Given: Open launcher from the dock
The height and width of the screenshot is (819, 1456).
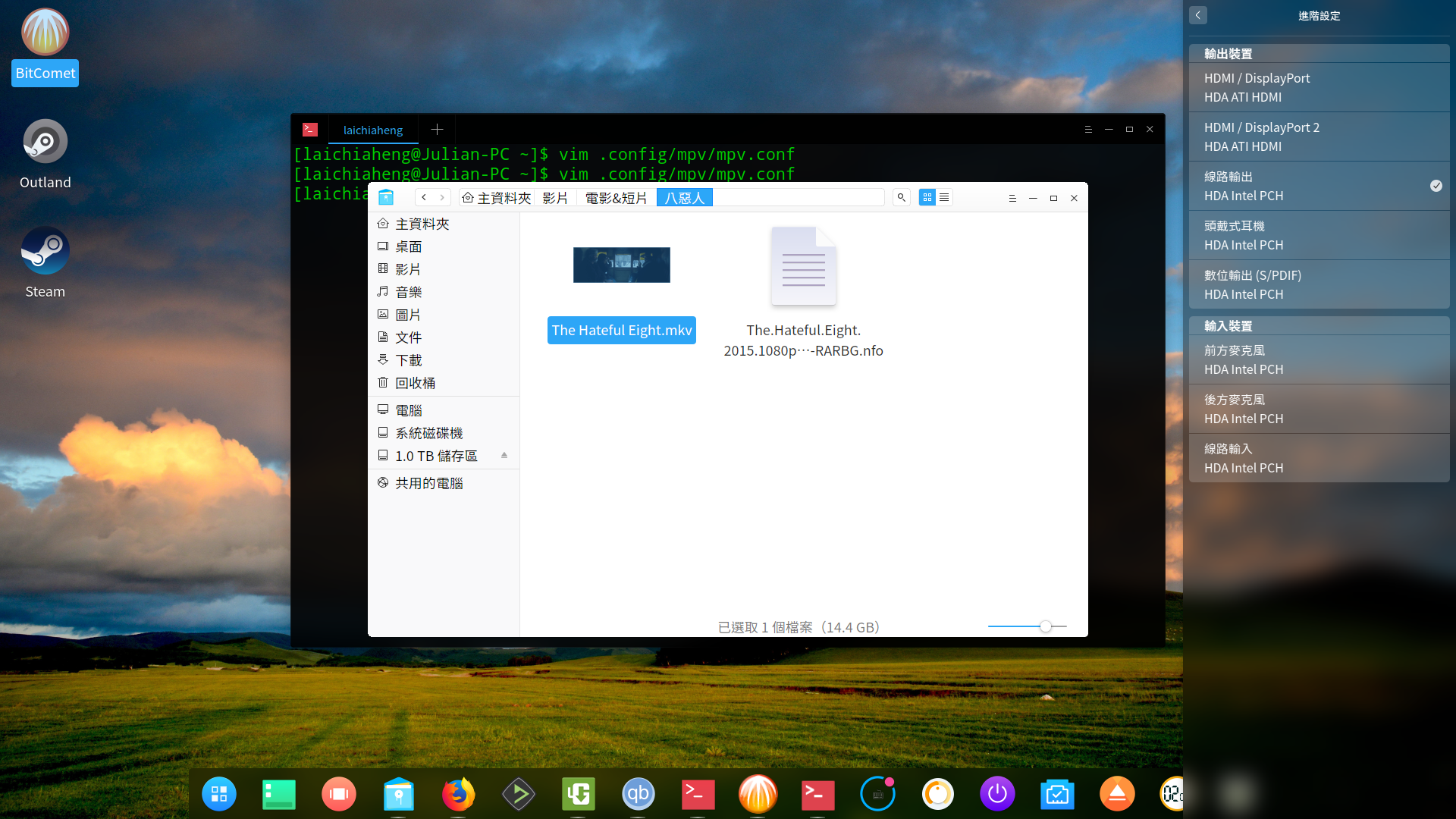Looking at the screenshot, I should (x=219, y=794).
